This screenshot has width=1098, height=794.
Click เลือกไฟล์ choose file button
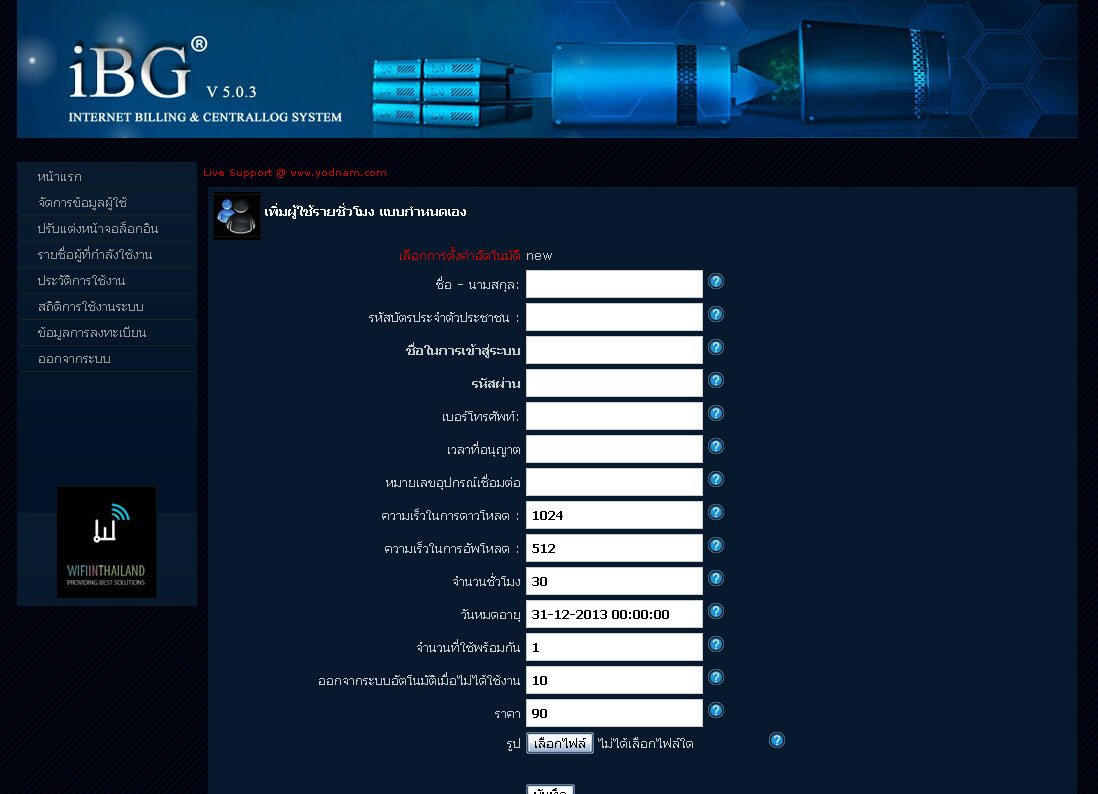560,743
